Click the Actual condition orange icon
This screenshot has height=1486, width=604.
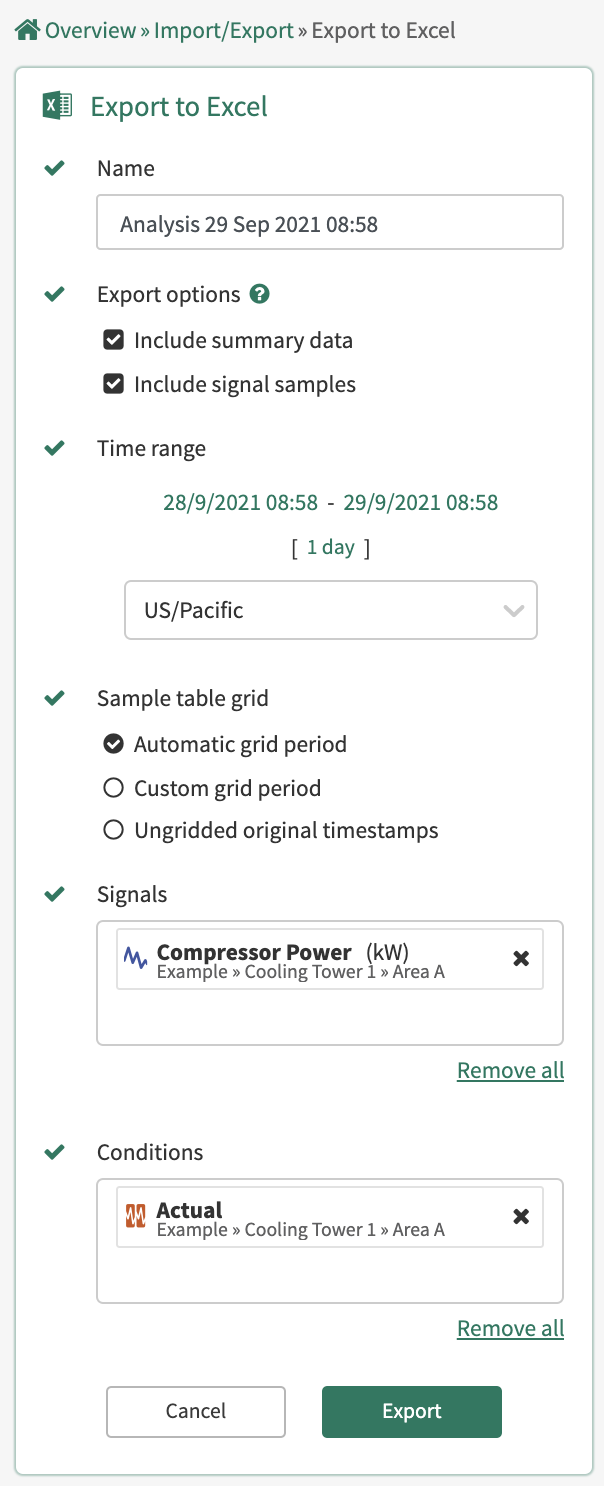[136, 1216]
